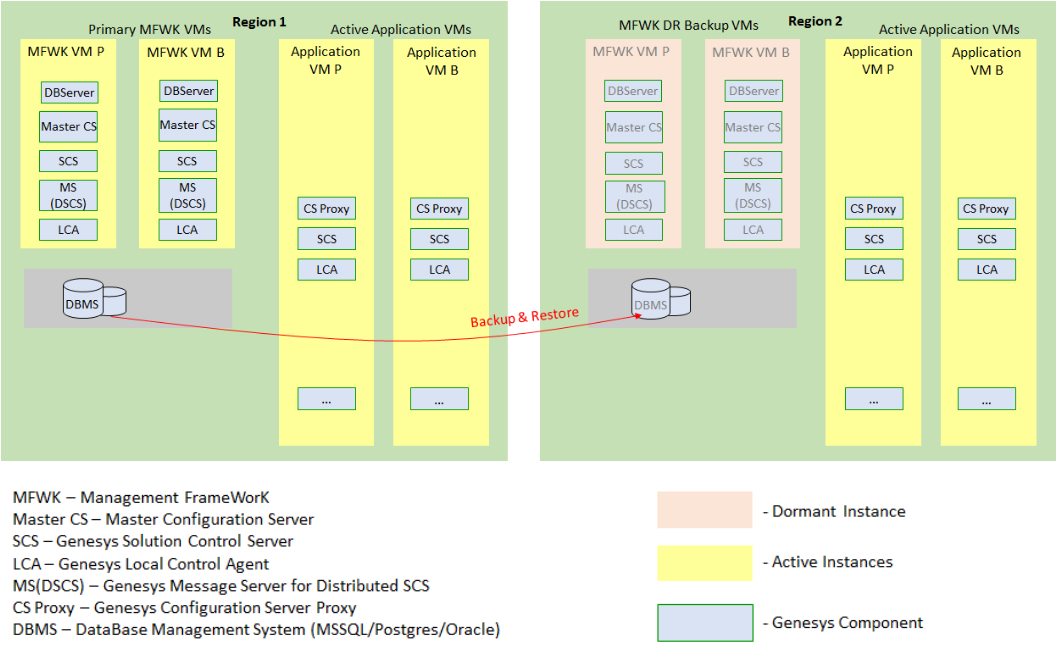This screenshot has width=1058, height=649.
Task: Select the yellow Active Instances legend swatch
Action: 704,562
